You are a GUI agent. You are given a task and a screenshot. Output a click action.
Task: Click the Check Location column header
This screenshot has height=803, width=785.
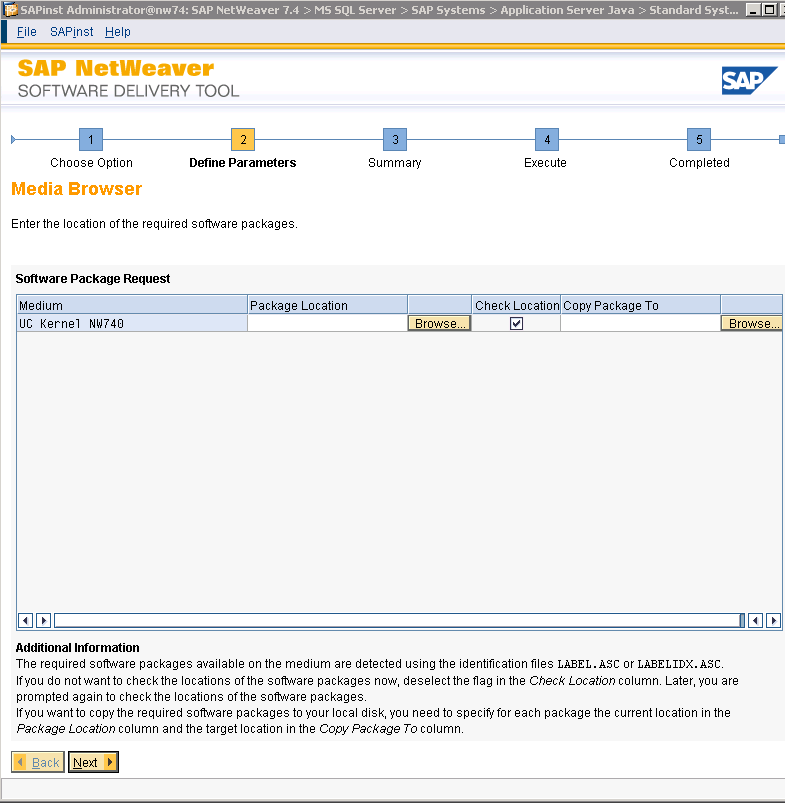click(516, 305)
